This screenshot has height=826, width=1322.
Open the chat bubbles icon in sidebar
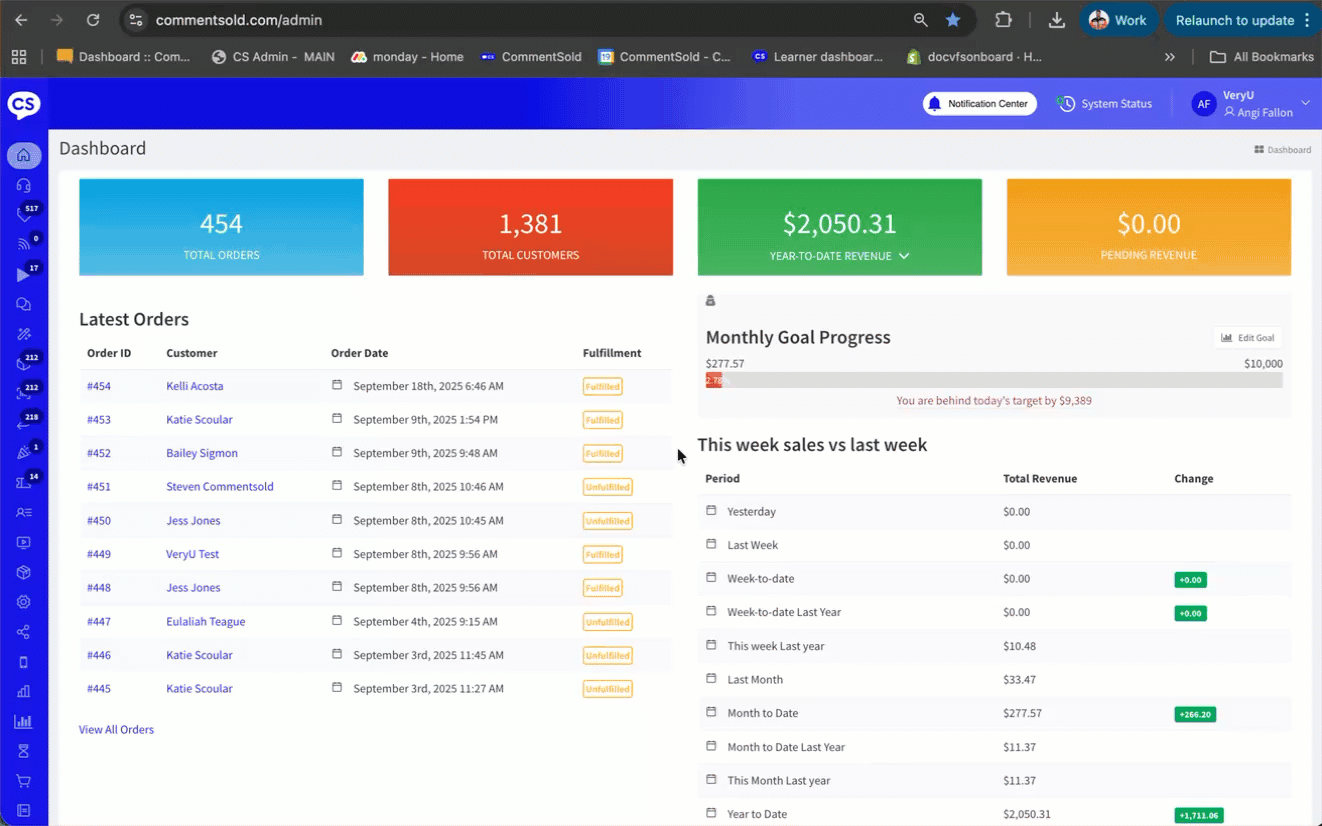[x=24, y=304]
